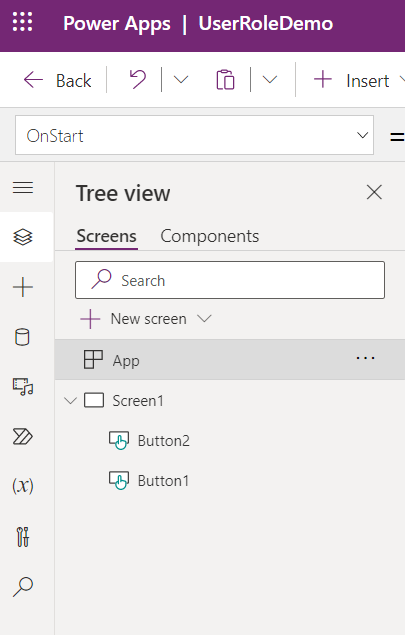This screenshot has width=405, height=635.
Task: Select Button1 in the tree
Action: (x=163, y=481)
